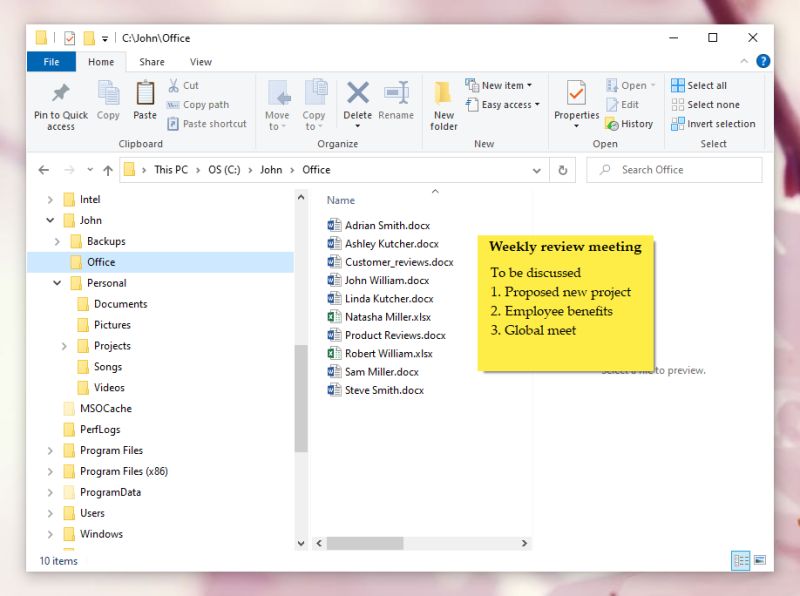Viewport: 800px width, 596px height.
Task: Click the navigation pane vertical scrollbar thumb
Action: [x=301, y=398]
